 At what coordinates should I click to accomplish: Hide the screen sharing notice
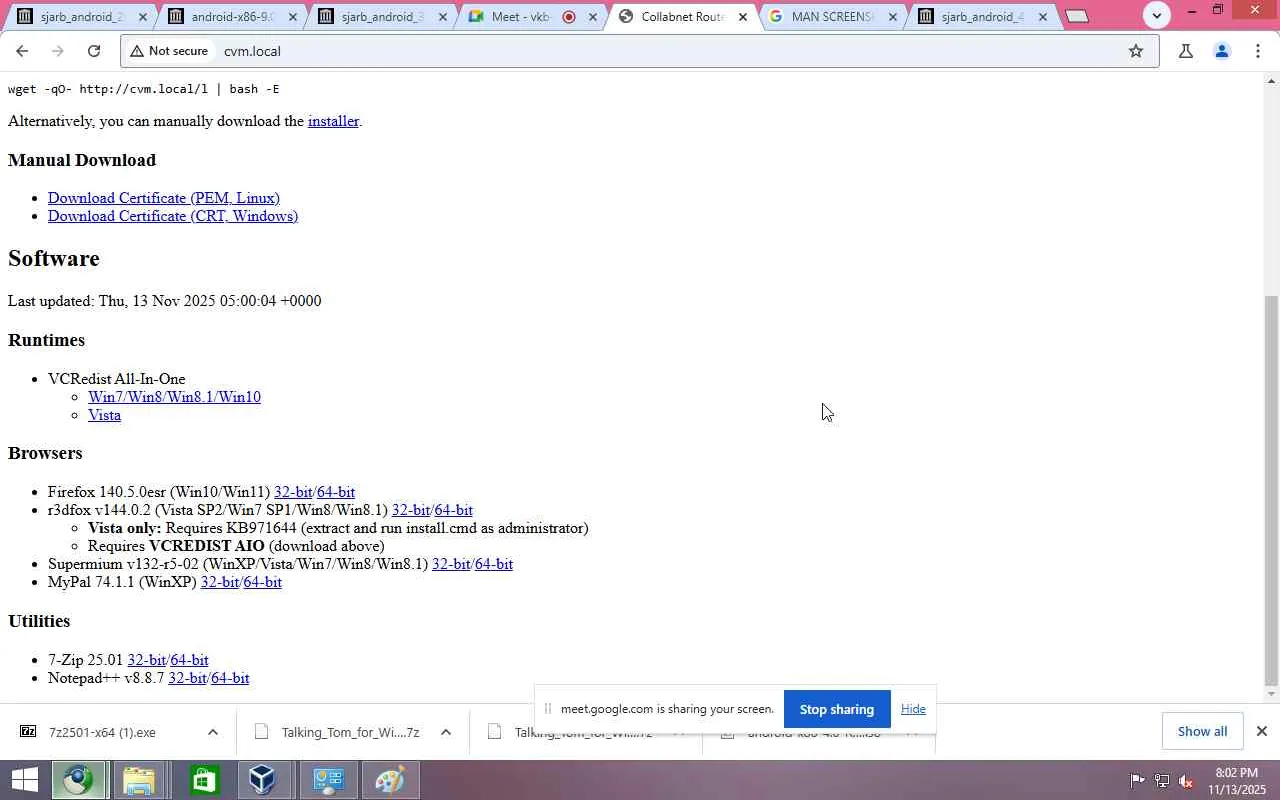(x=913, y=709)
